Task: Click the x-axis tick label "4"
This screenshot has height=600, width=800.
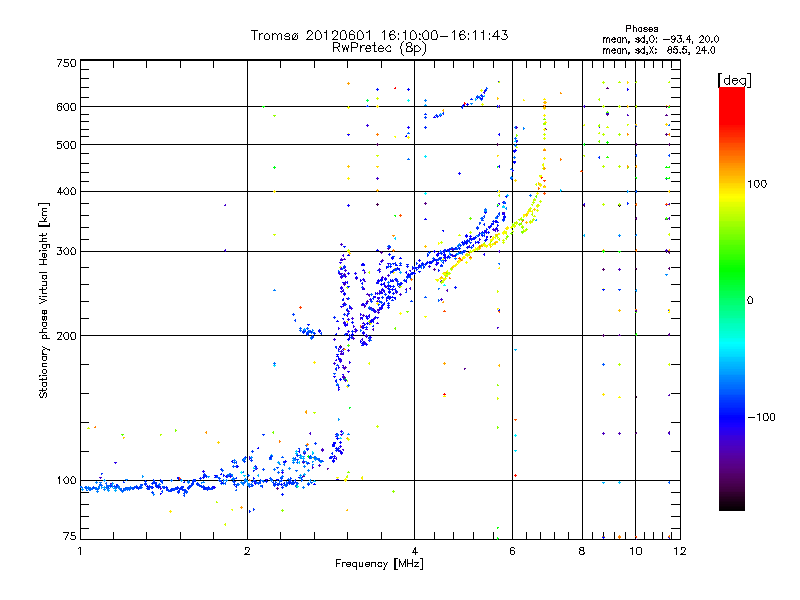Action: tap(414, 551)
